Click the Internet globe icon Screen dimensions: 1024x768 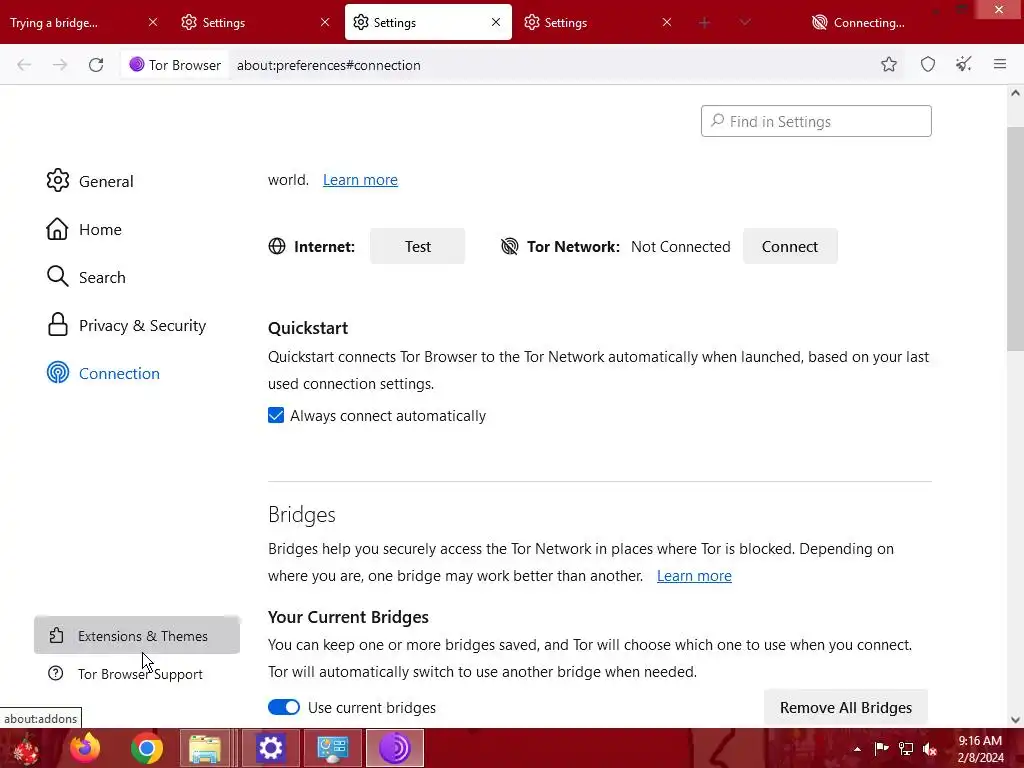pos(277,246)
